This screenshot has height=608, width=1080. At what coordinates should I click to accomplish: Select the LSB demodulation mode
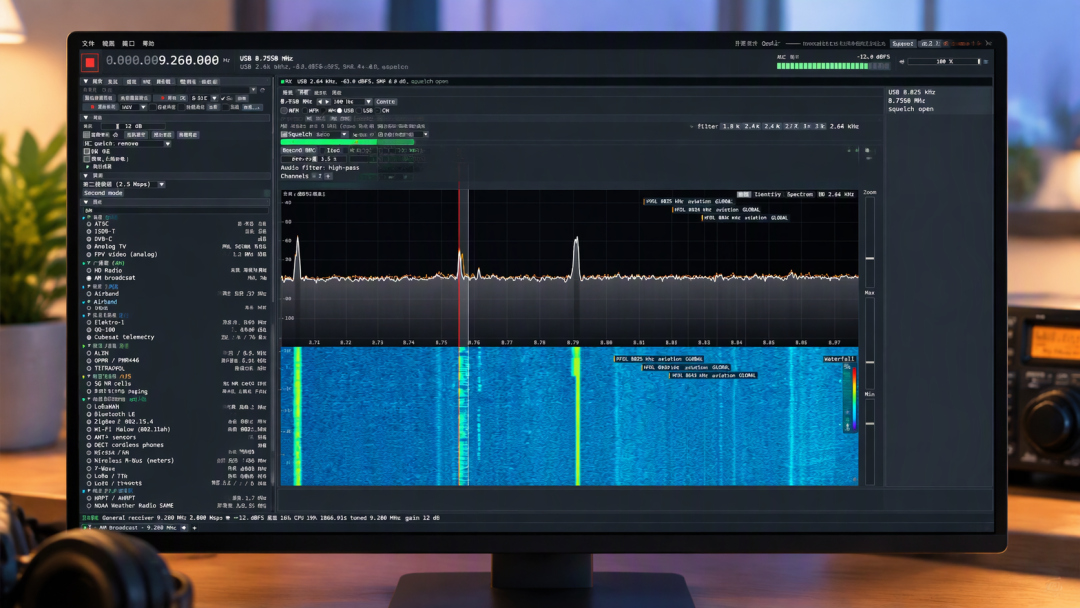point(364,111)
